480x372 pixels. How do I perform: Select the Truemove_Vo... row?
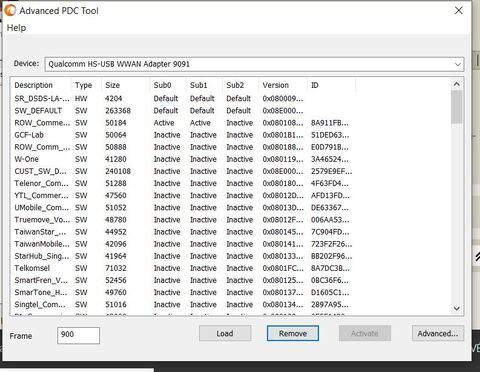(x=183, y=220)
